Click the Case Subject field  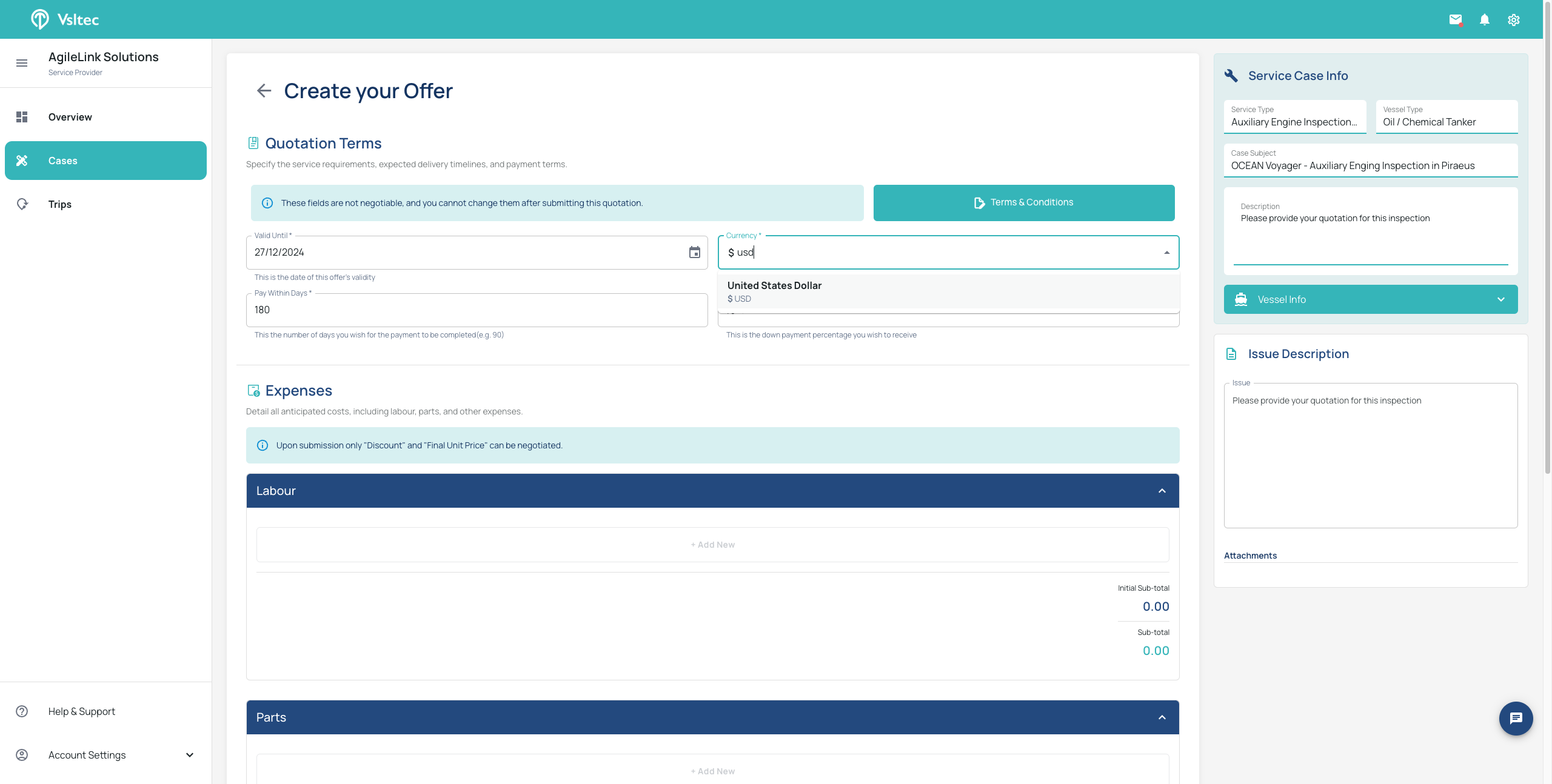point(1371,161)
